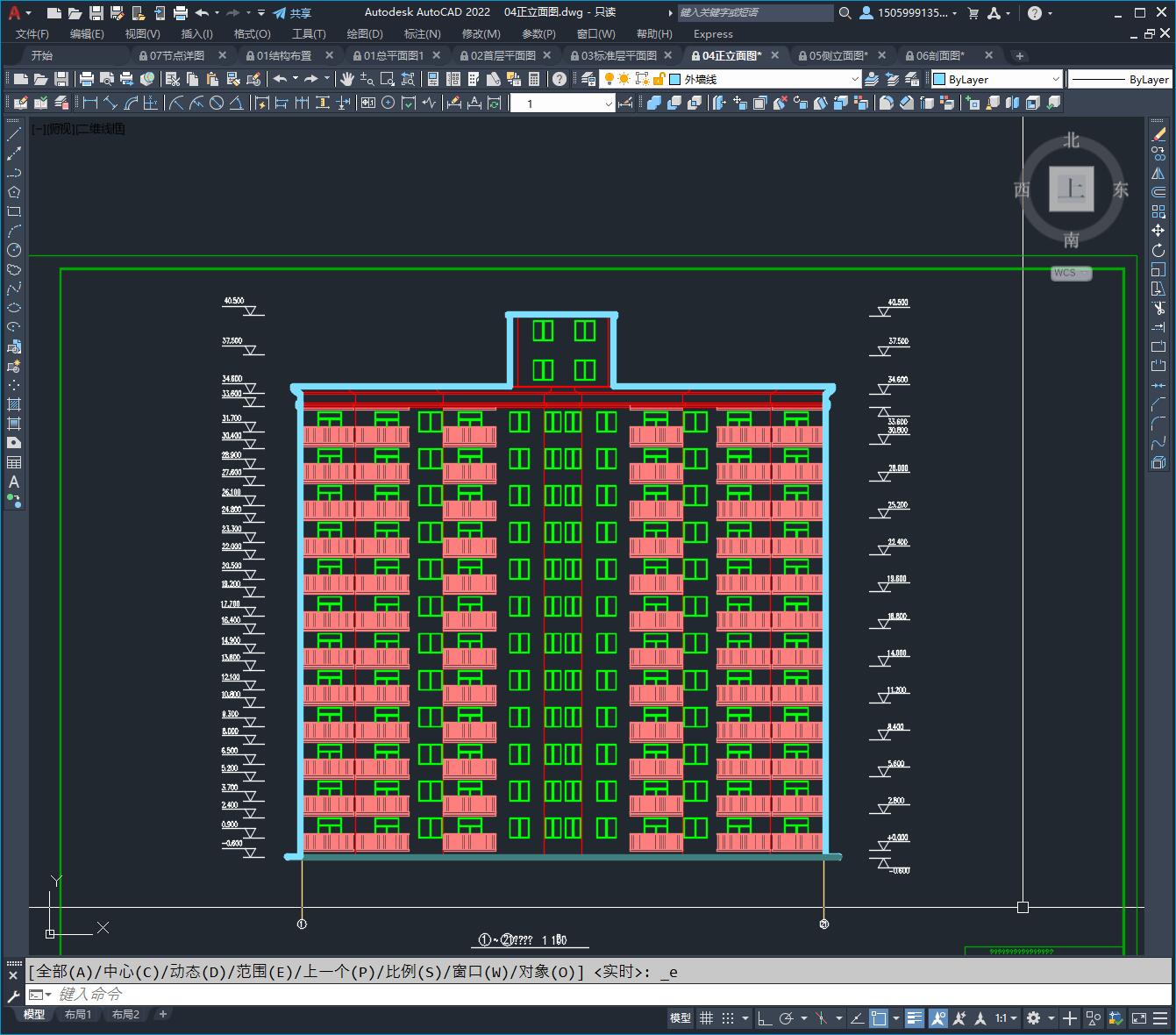
Task: Select the Circle draw tool
Action: point(14,251)
